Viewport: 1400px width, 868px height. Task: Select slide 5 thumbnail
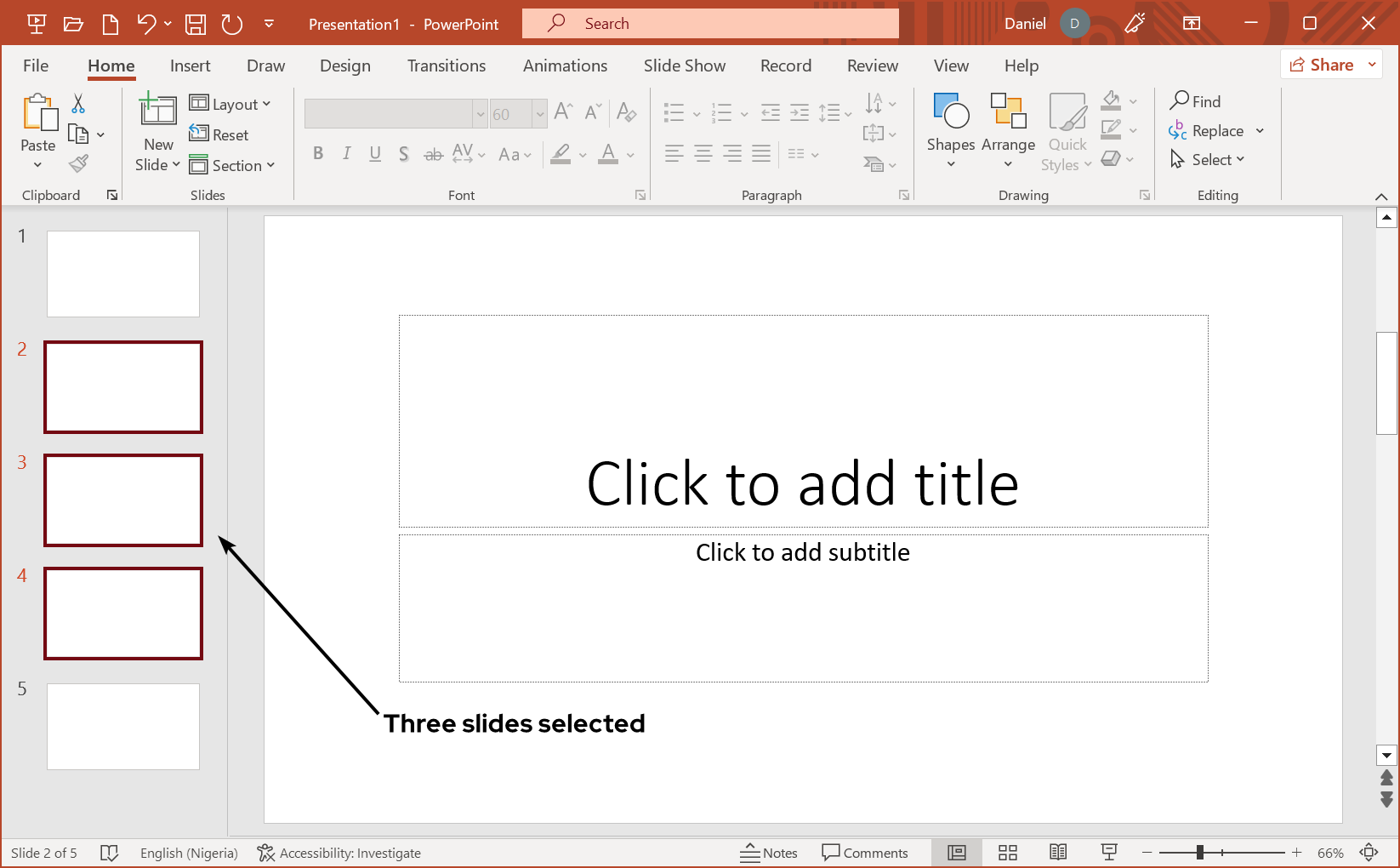click(122, 726)
